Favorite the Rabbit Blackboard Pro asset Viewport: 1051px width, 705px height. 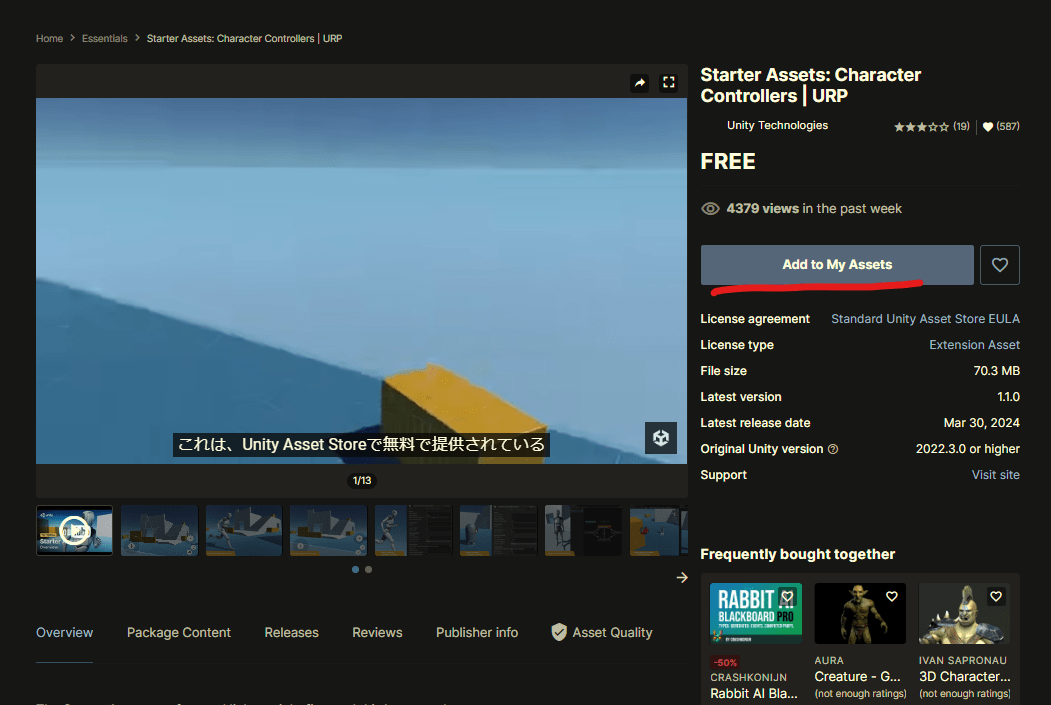(787, 597)
